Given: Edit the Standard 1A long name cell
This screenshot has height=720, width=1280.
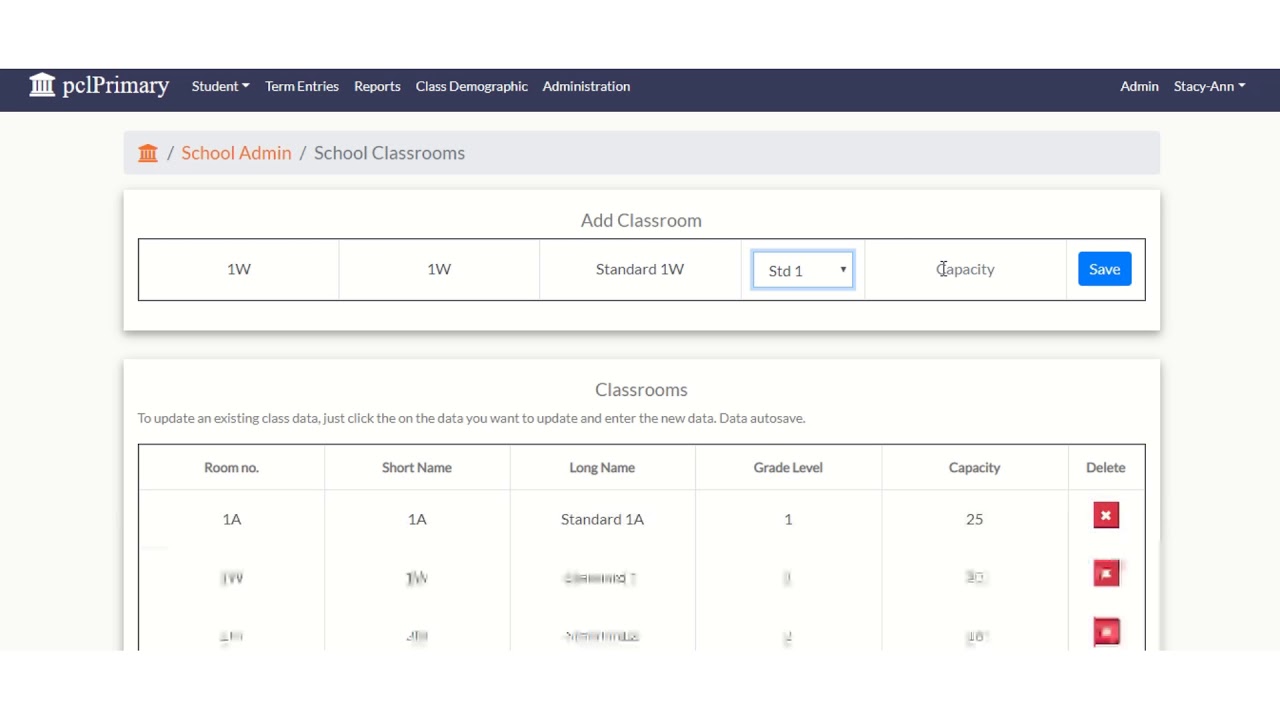Looking at the screenshot, I should (x=602, y=519).
